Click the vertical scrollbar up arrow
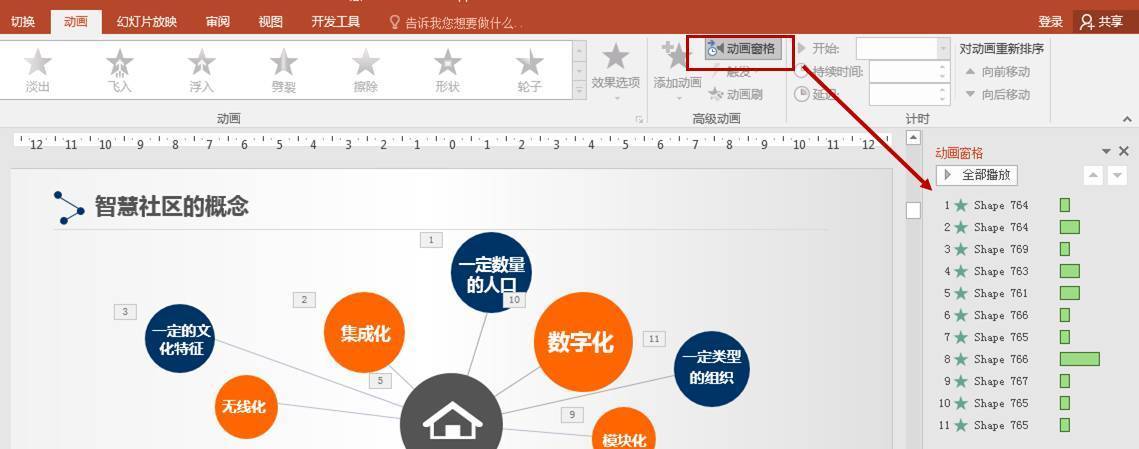 pyautogui.click(x=913, y=138)
